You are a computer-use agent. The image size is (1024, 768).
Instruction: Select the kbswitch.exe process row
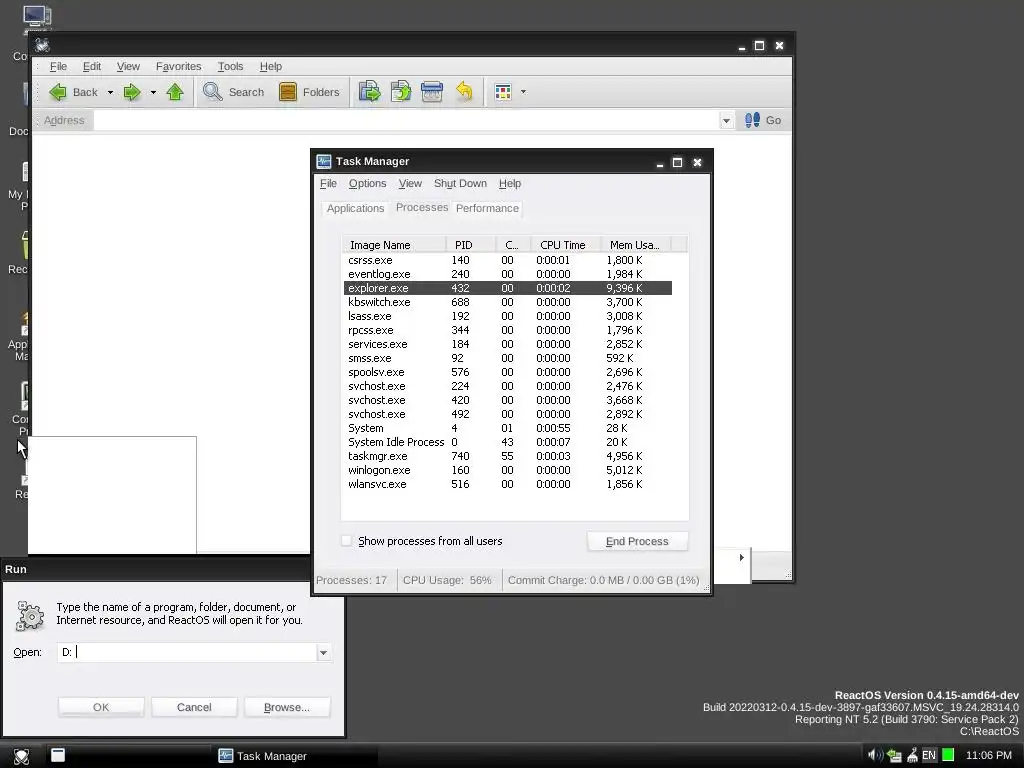tap(507, 302)
